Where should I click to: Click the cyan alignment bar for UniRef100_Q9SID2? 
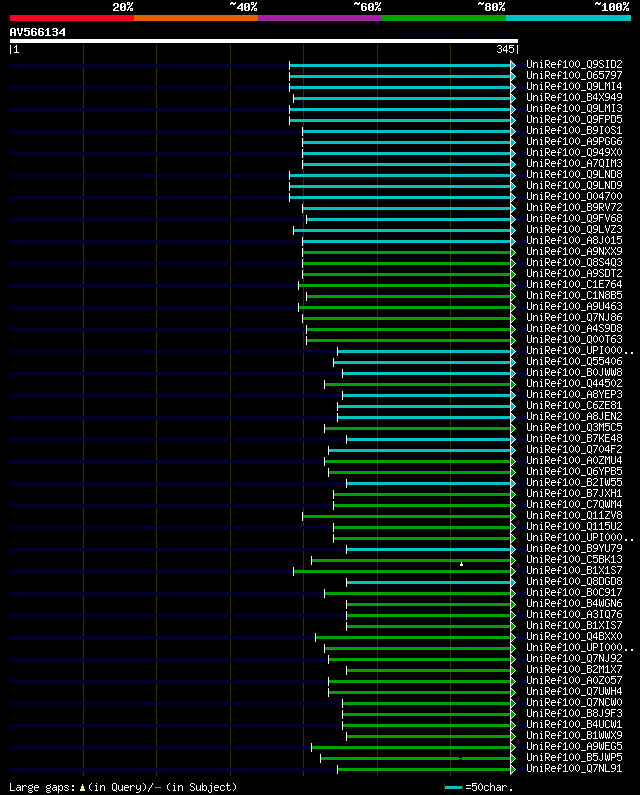400,65
